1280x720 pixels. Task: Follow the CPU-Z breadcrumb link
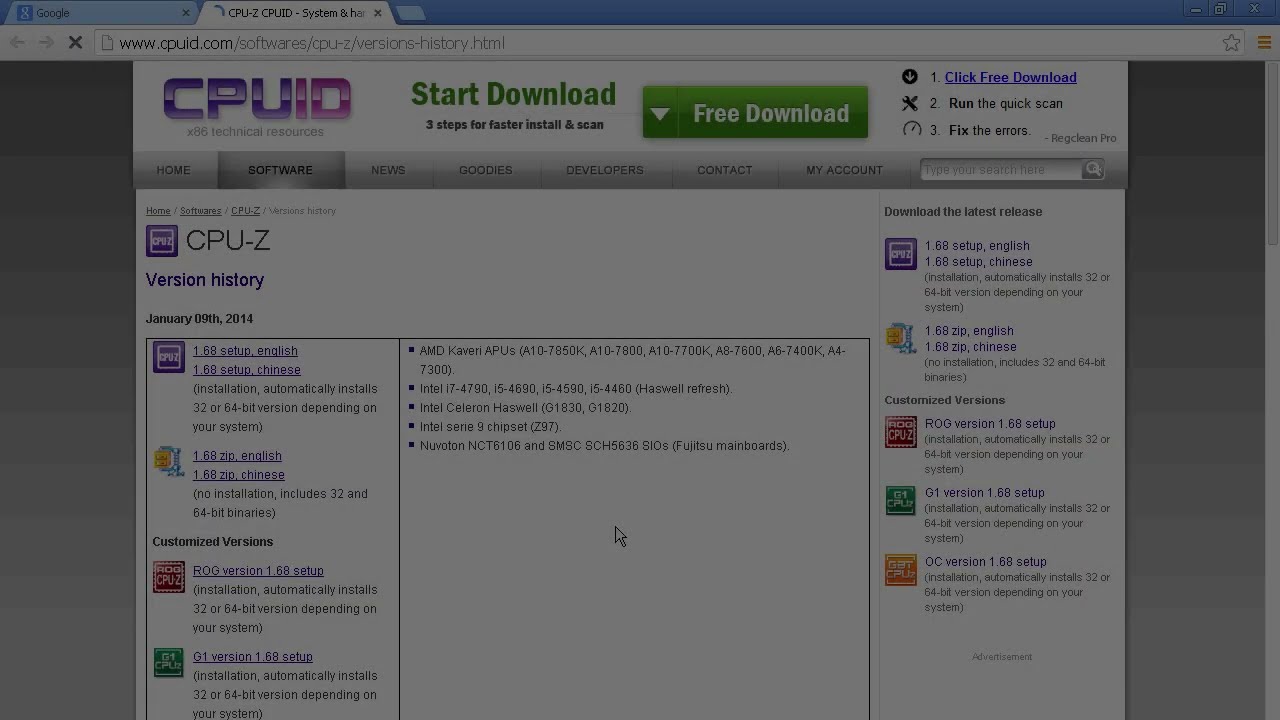(245, 211)
